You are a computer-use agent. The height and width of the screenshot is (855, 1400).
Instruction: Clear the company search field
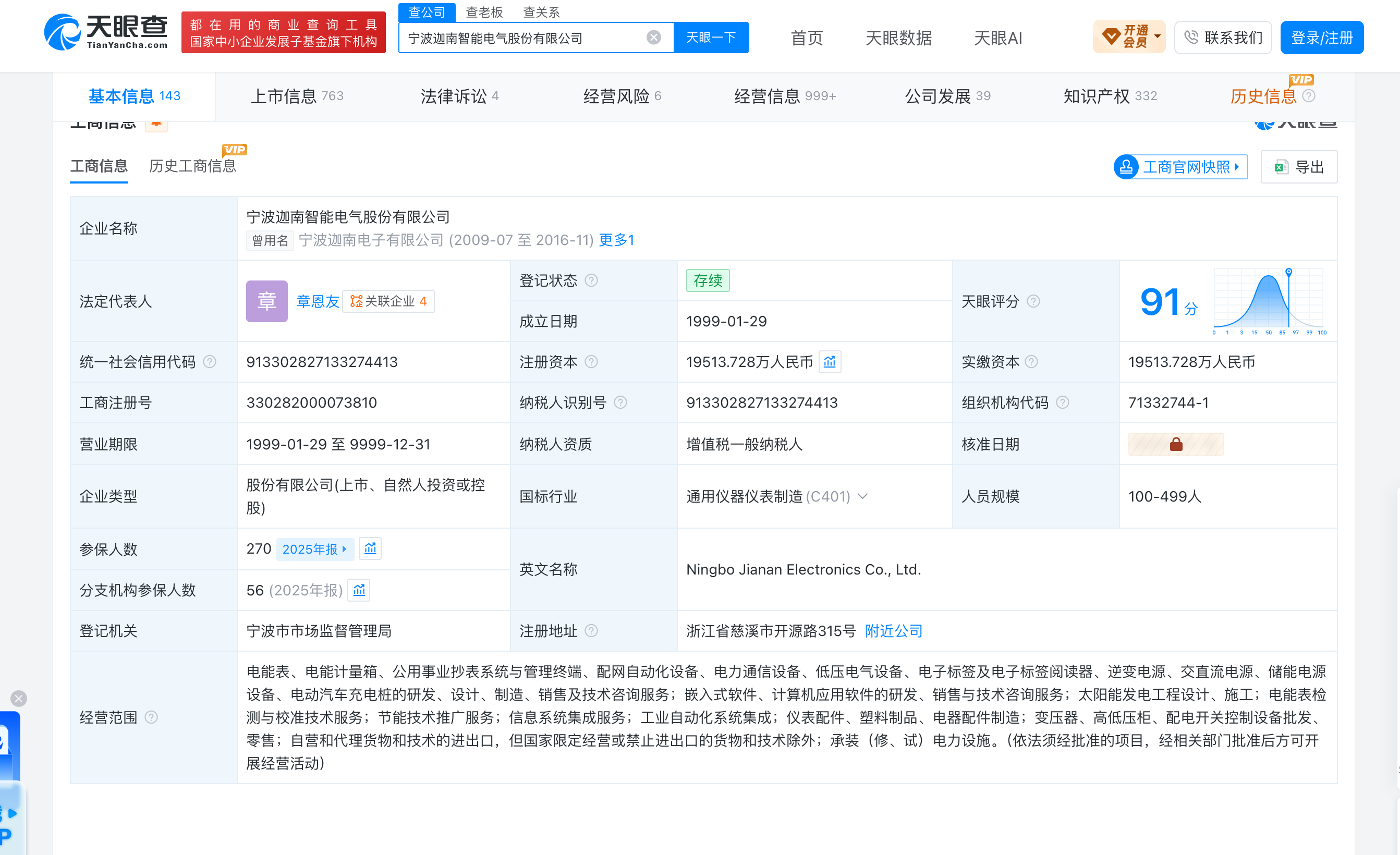[x=653, y=38]
